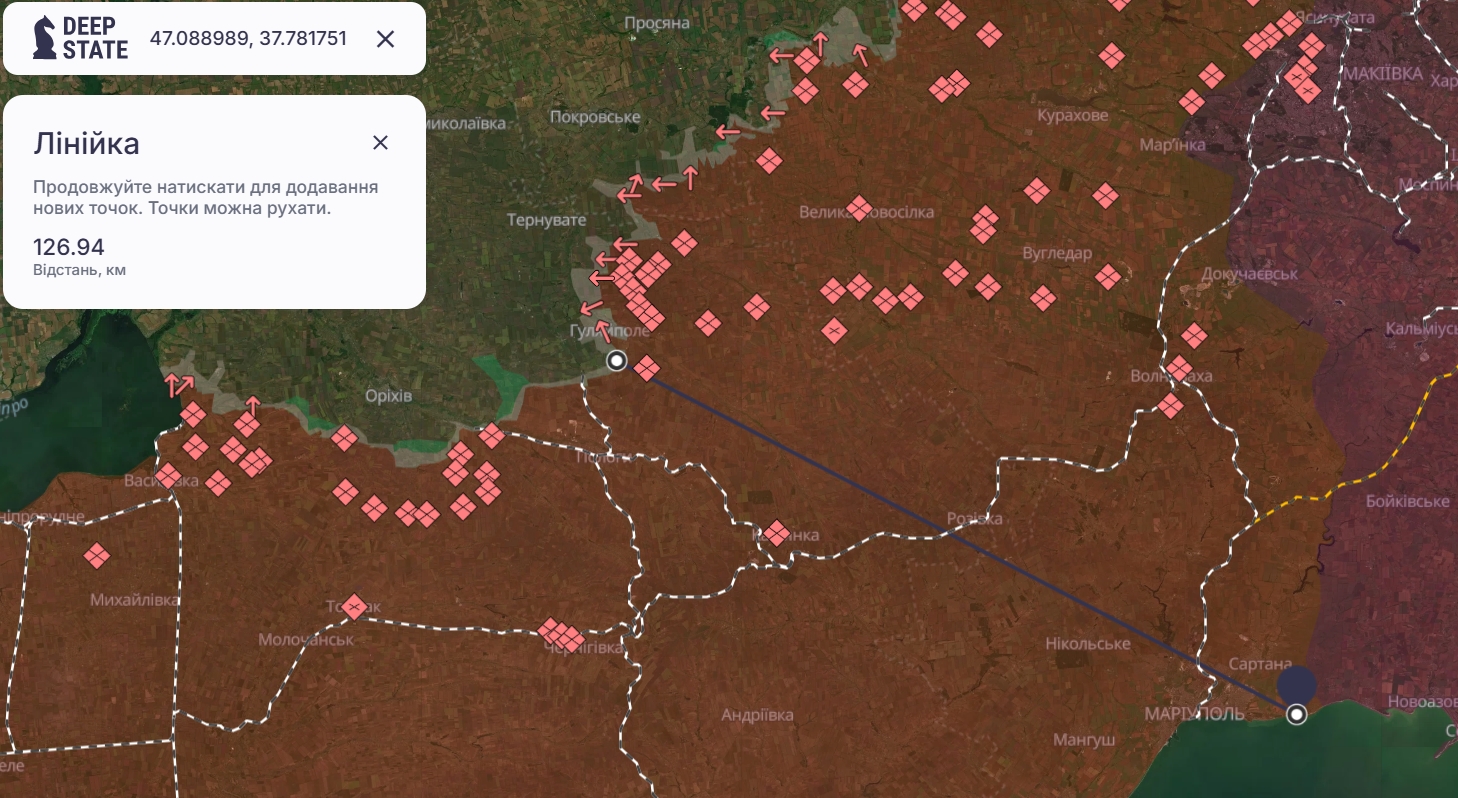Select the upward arrows marker near Васильевка area

pos(179,383)
